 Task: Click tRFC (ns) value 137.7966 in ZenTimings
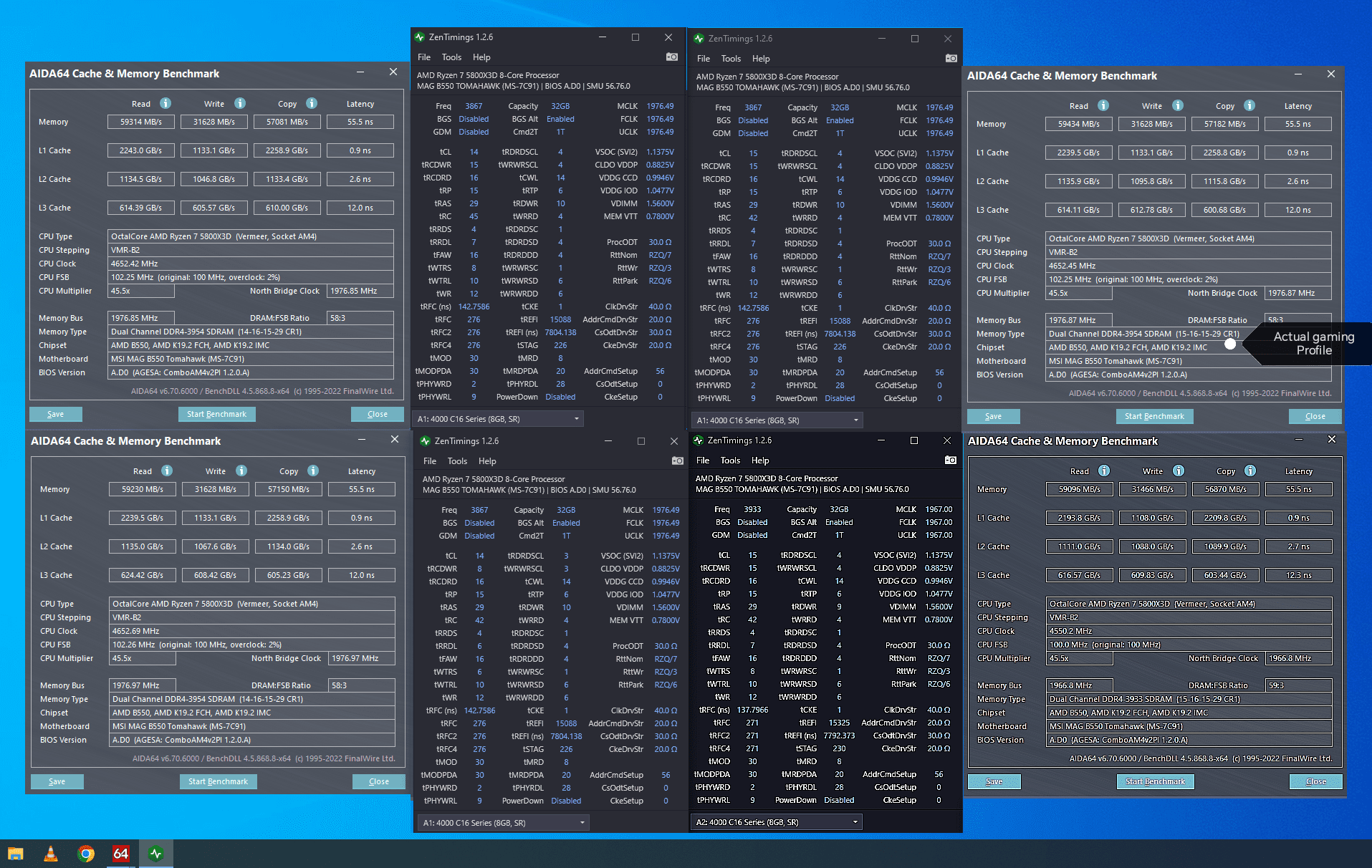pyautogui.click(x=752, y=710)
